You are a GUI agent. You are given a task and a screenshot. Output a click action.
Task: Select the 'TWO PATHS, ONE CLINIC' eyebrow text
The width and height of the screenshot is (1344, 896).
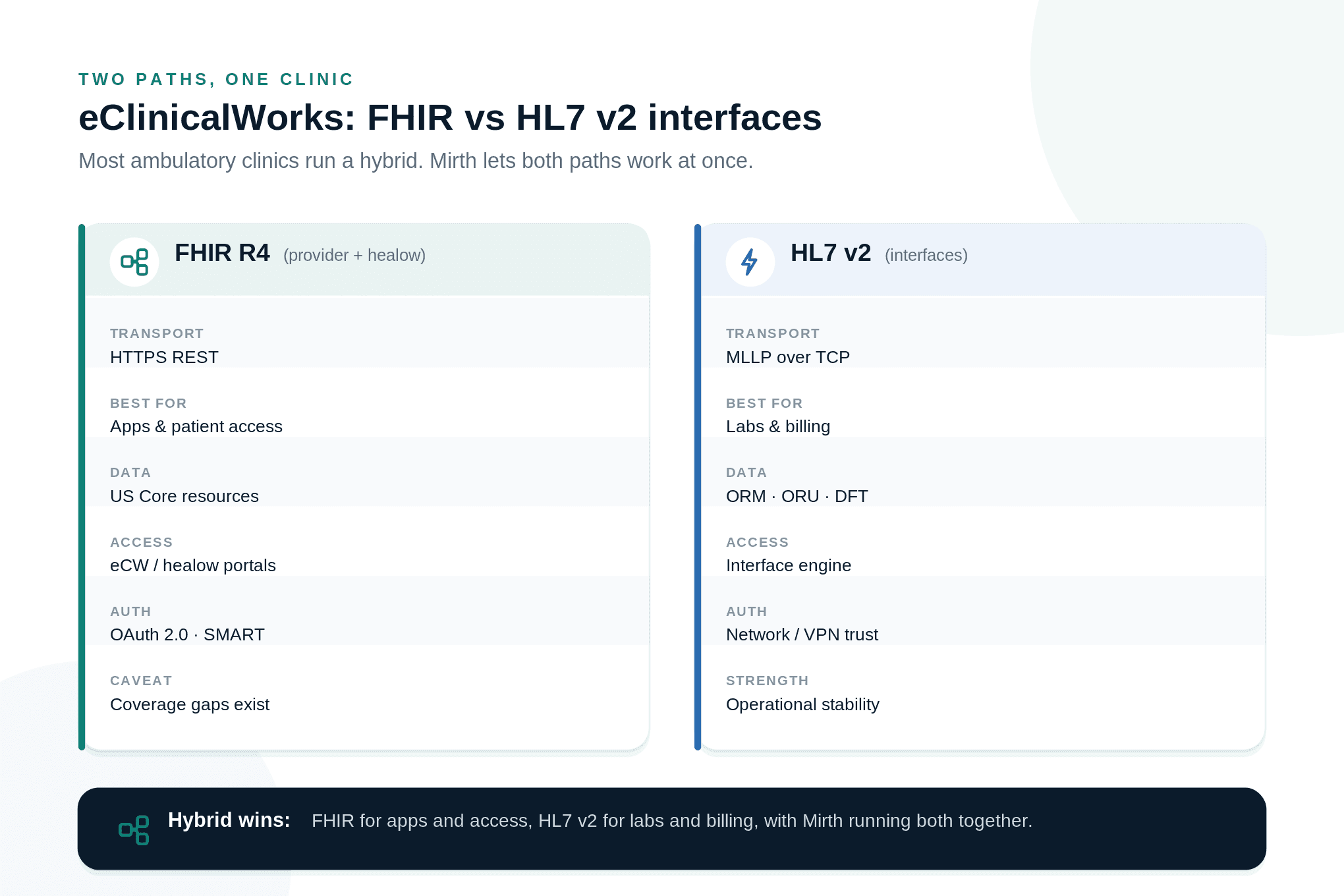pyautogui.click(x=216, y=80)
